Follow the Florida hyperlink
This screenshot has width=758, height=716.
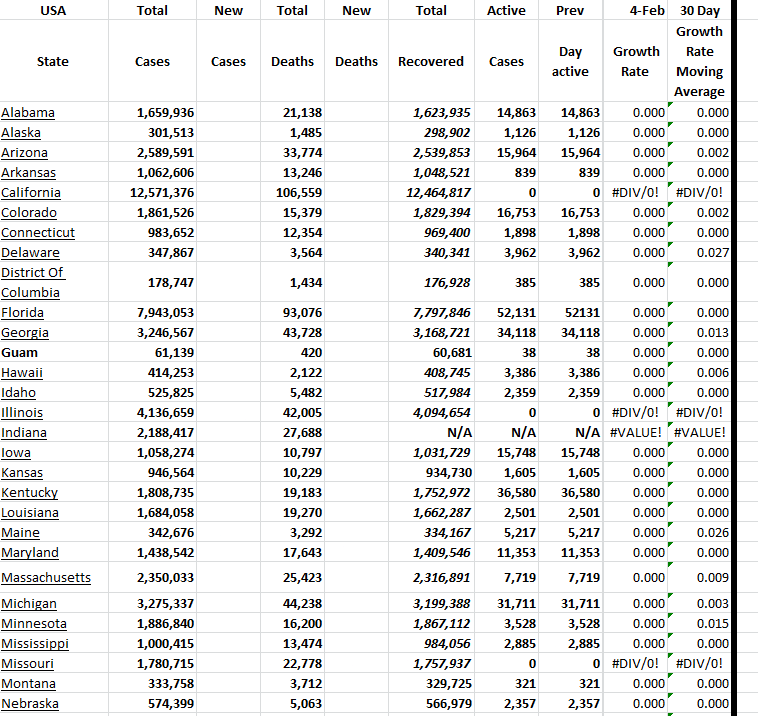23,312
